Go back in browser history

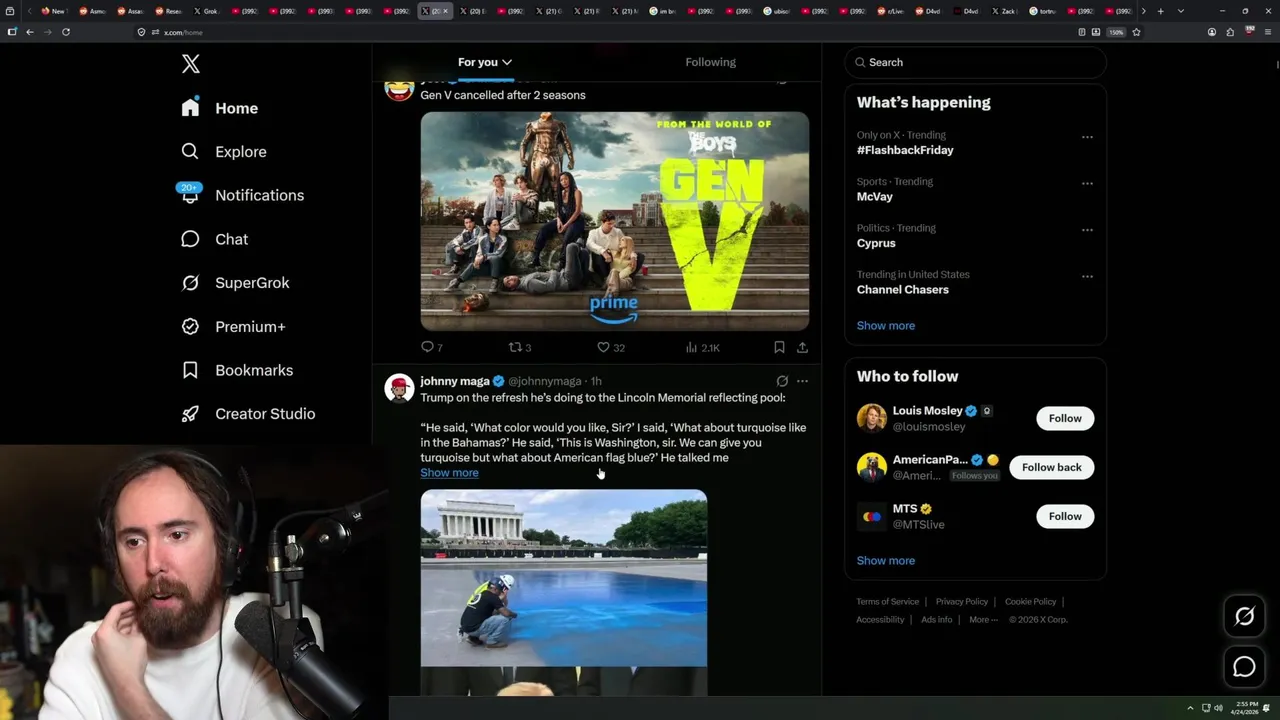[30, 32]
